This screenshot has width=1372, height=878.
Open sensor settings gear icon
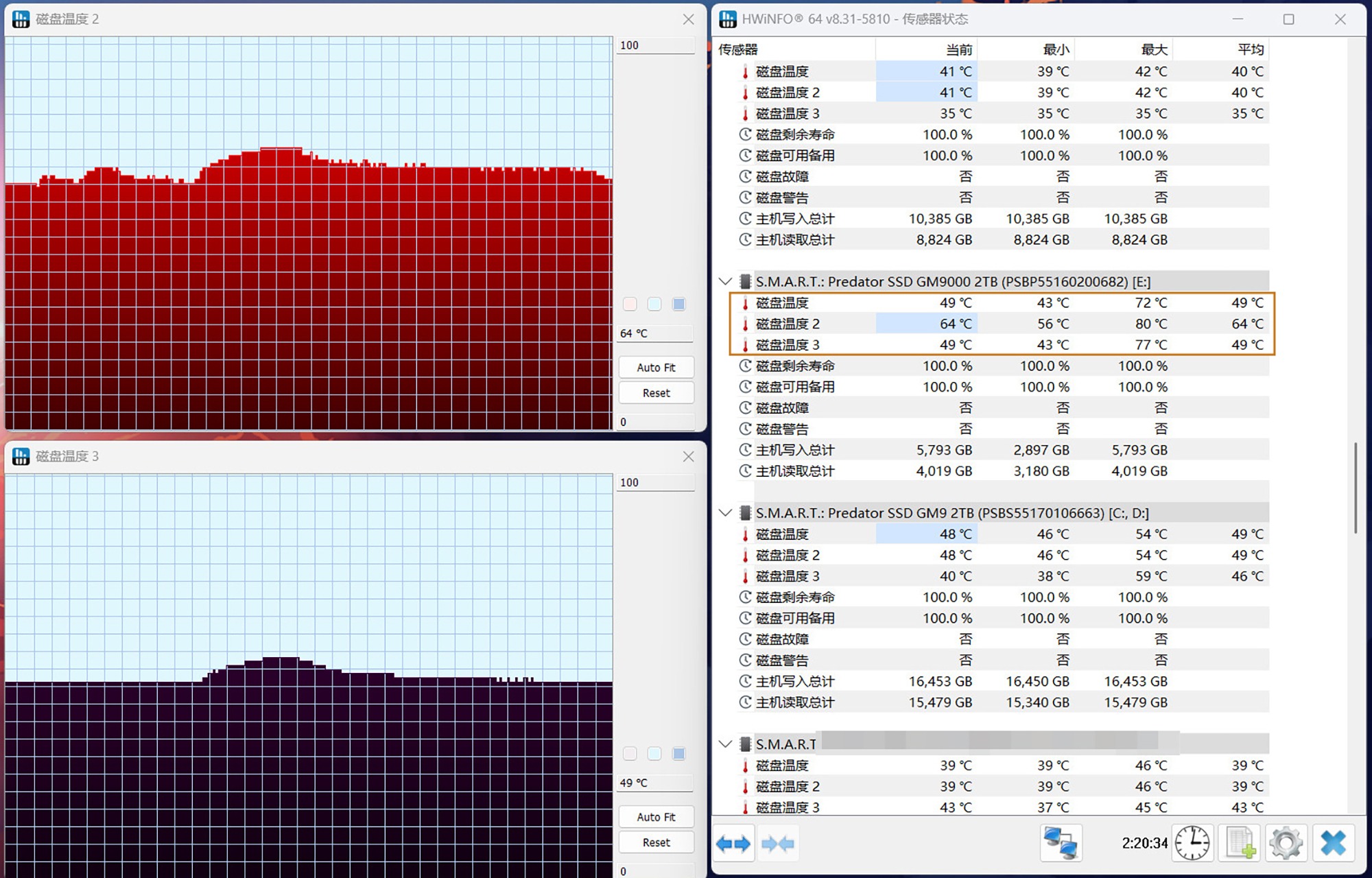1286,843
